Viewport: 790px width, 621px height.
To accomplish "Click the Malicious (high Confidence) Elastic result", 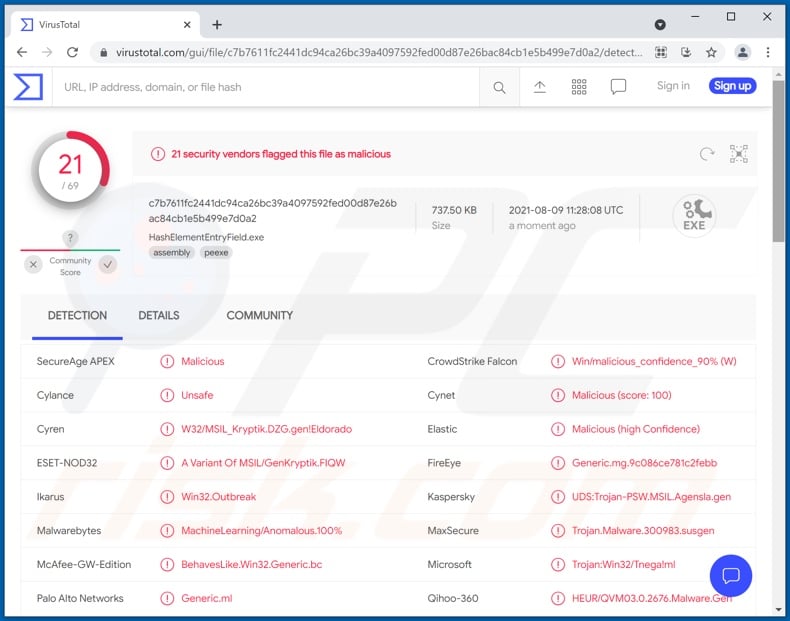I will point(635,429).
